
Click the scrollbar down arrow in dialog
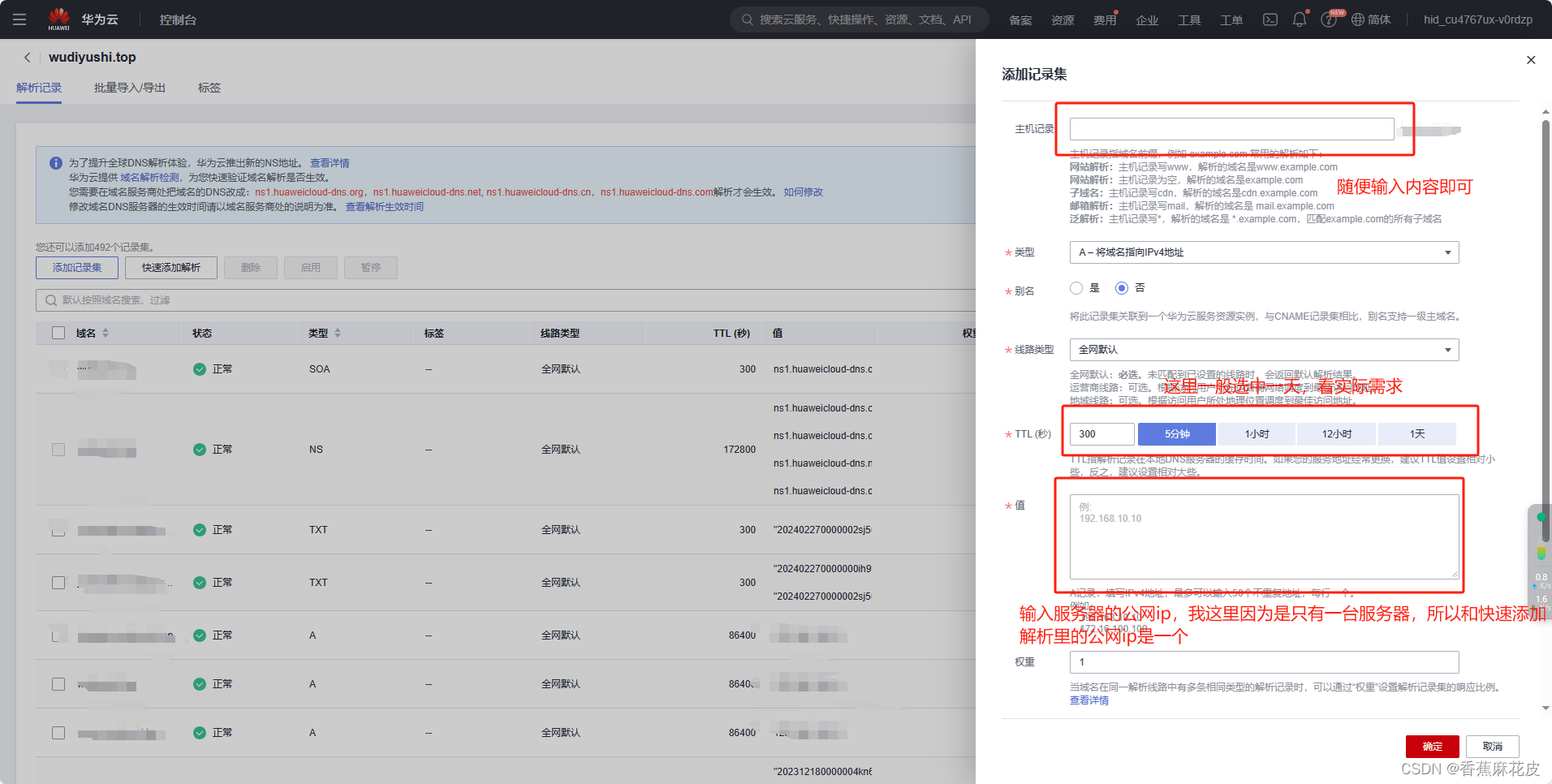pos(1546,708)
